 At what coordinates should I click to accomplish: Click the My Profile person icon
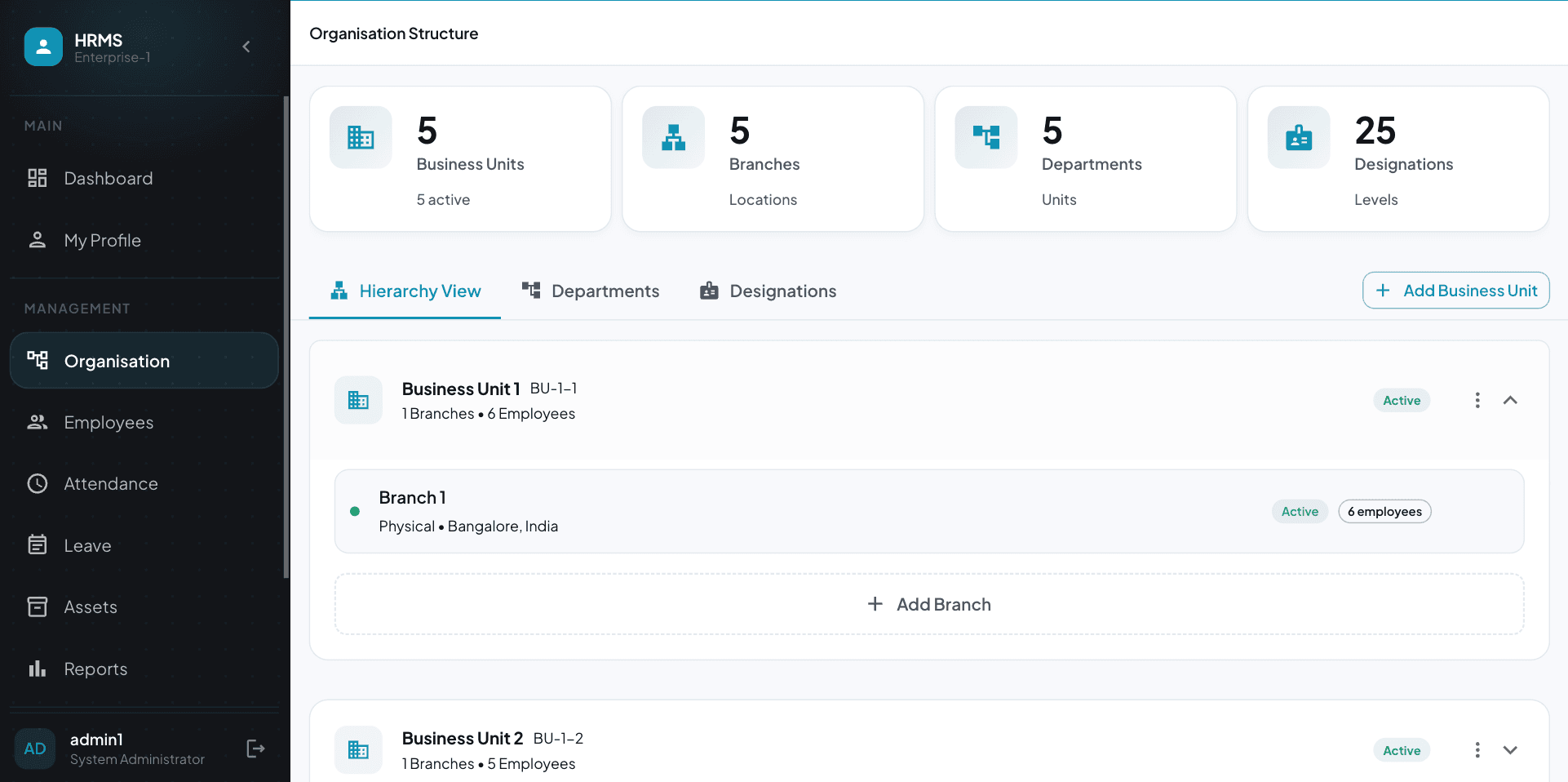tap(38, 240)
